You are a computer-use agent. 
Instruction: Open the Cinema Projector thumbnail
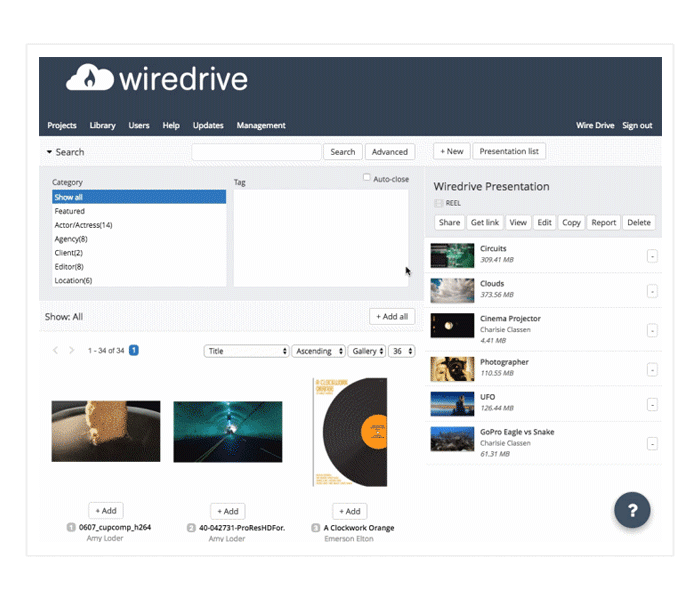pos(452,325)
